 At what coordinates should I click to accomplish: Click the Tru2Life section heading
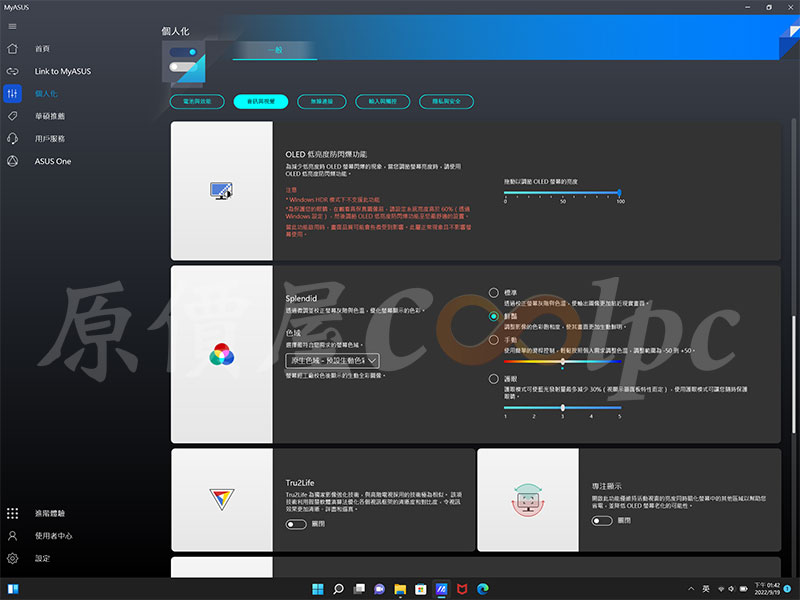point(300,483)
